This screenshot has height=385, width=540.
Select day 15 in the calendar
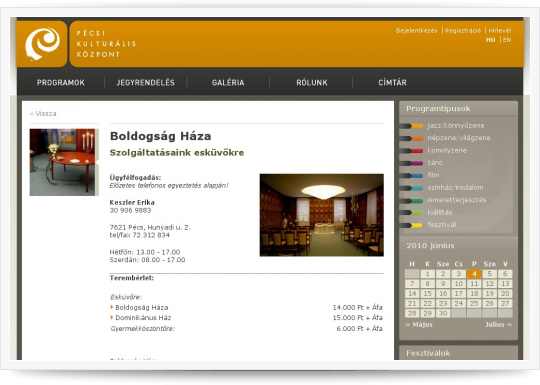pyautogui.click(x=427, y=294)
